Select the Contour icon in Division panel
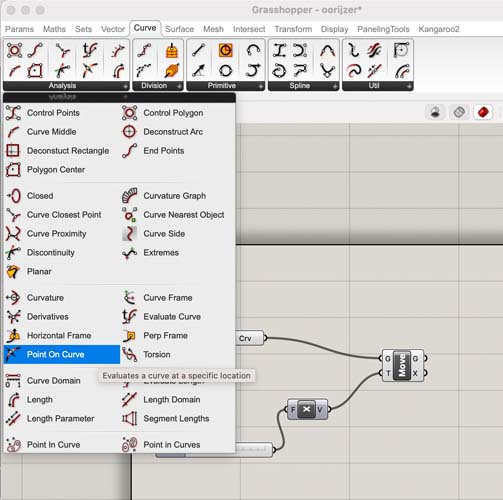The height and width of the screenshot is (500, 503). pyautogui.click(x=172, y=51)
